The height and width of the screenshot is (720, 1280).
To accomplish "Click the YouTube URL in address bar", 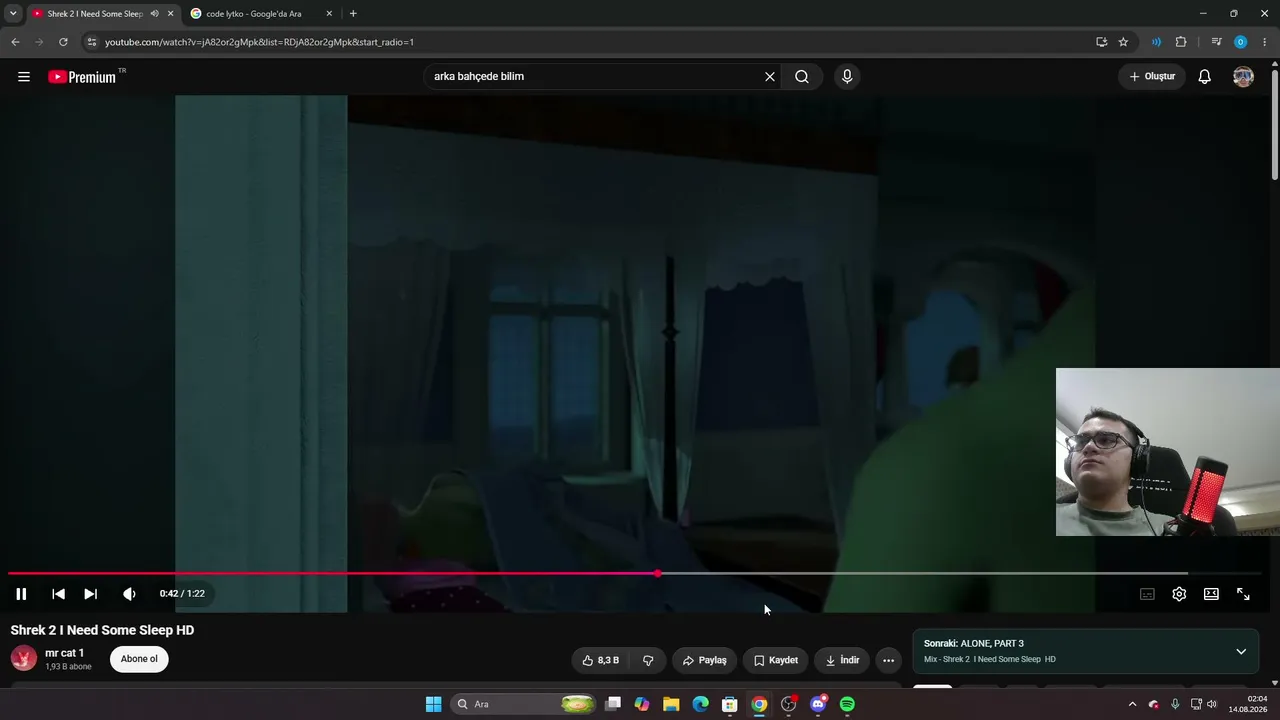I will tap(259, 42).
